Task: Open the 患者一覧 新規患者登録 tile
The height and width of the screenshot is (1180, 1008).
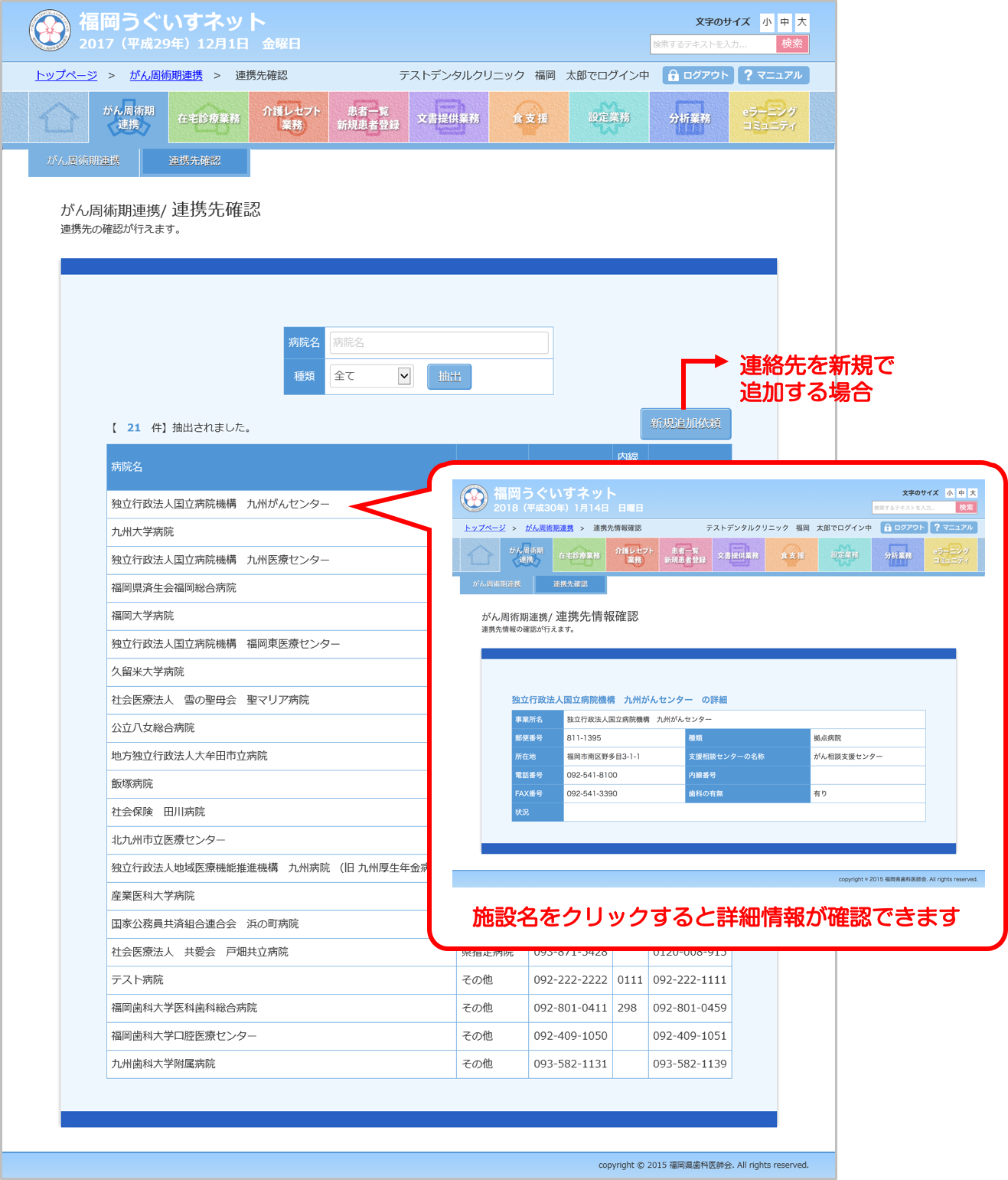Action: coord(368,118)
